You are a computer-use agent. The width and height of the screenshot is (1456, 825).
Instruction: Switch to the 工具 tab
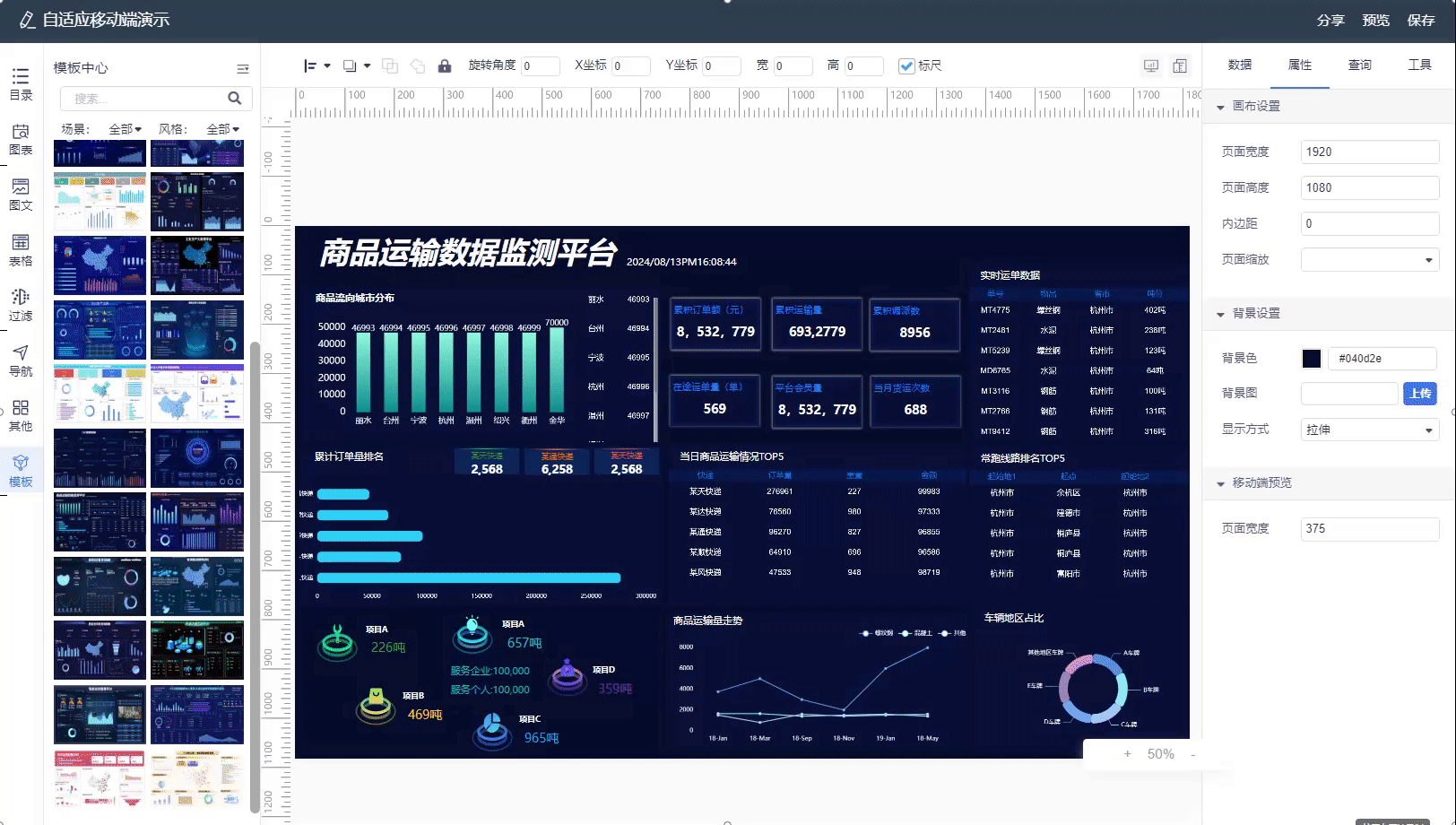1420,65
